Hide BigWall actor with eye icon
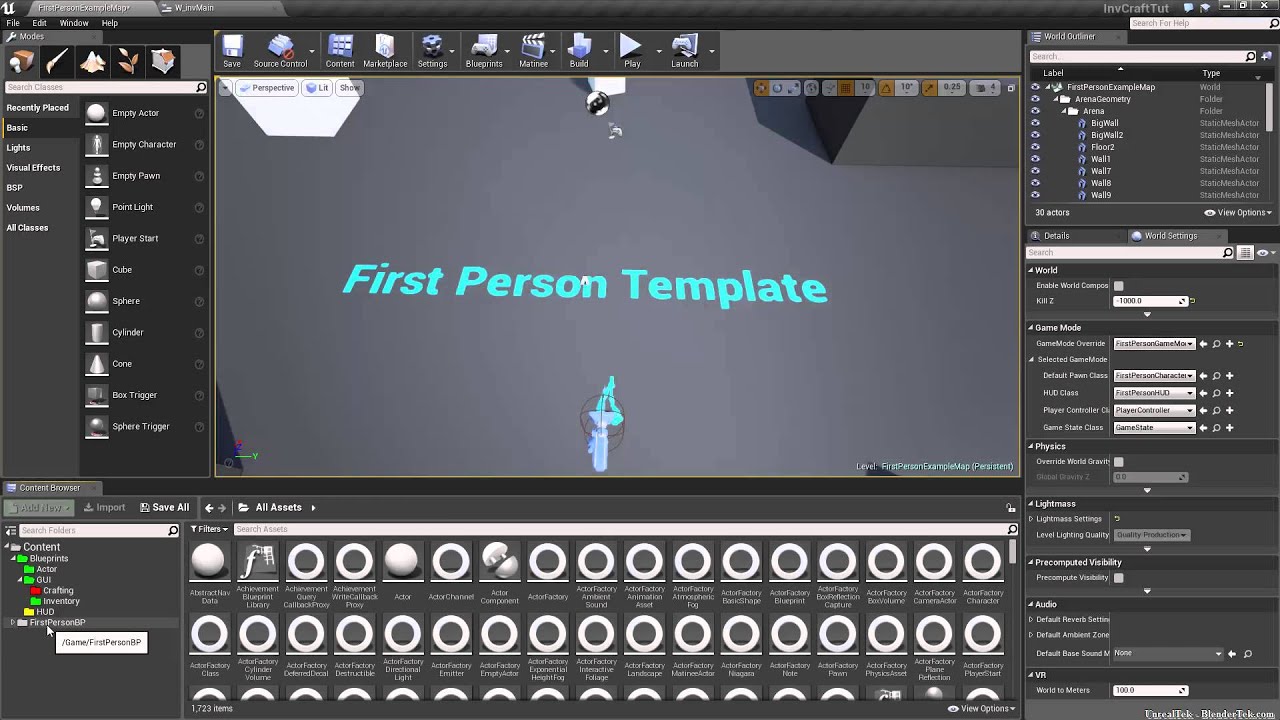This screenshot has height=720, width=1280. [1035, 123]
